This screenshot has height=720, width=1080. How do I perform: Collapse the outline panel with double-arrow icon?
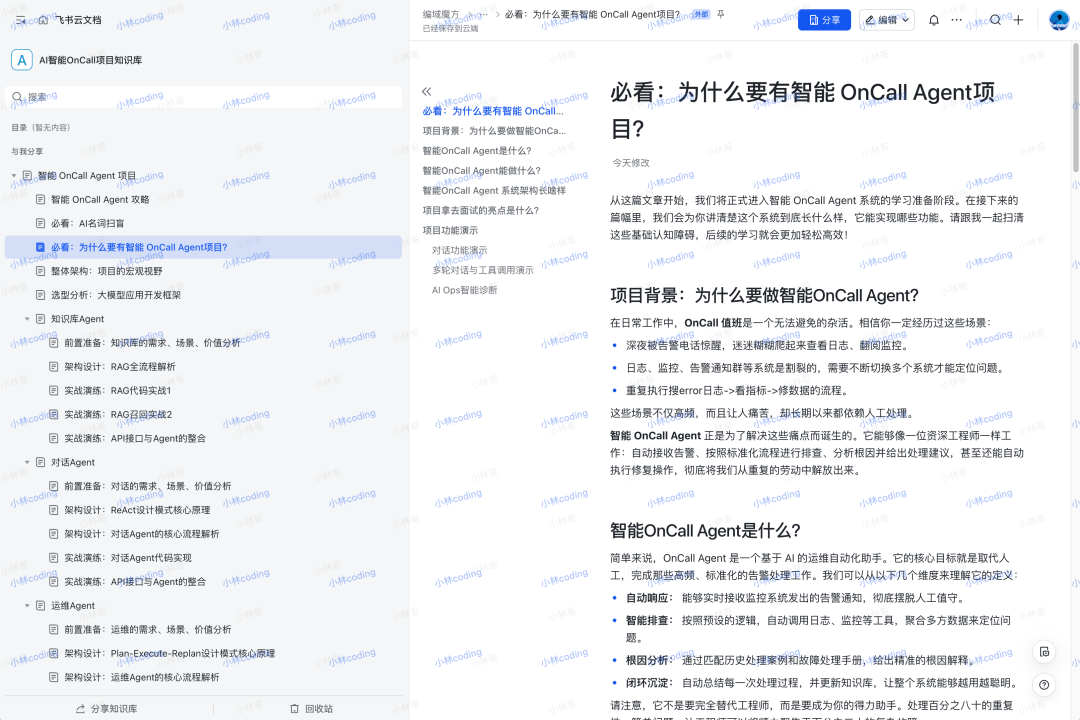427,91
